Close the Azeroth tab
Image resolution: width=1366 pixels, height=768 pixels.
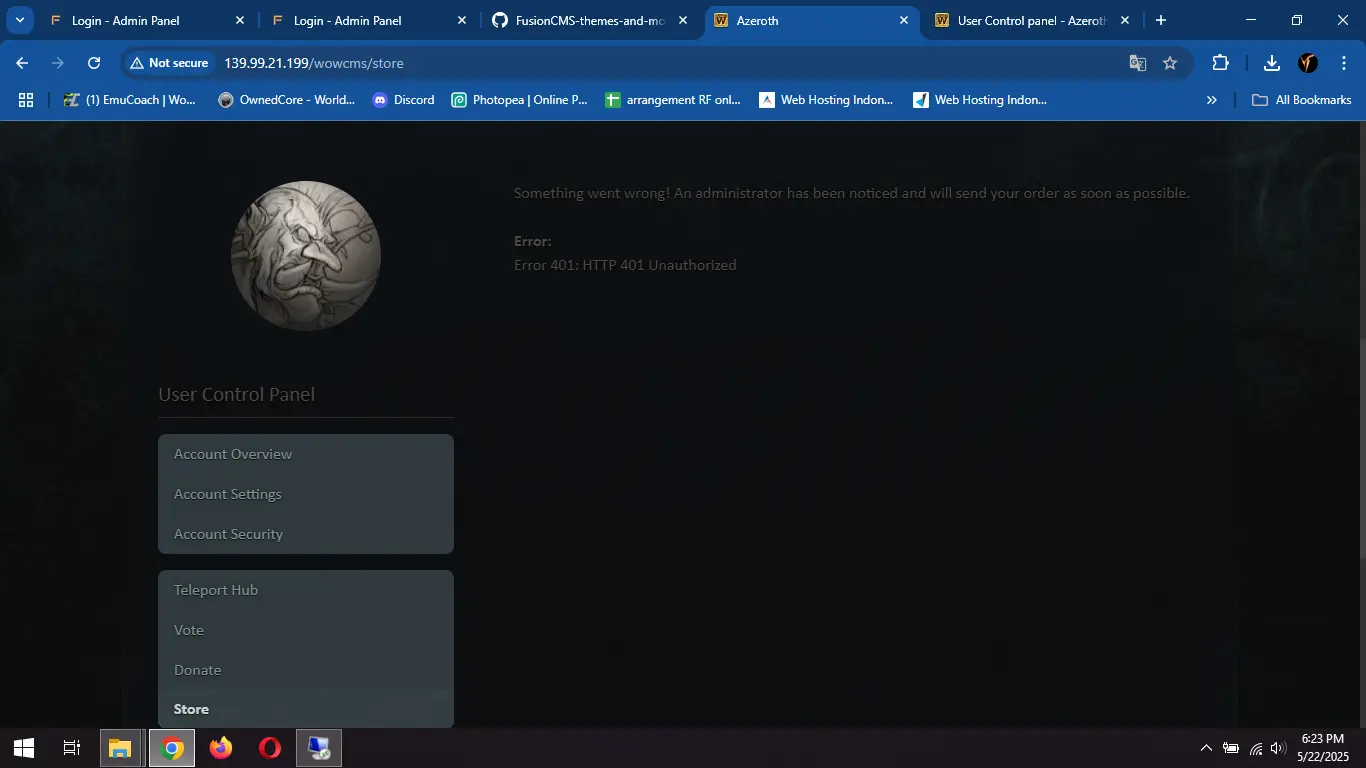(x=904, y=20)
